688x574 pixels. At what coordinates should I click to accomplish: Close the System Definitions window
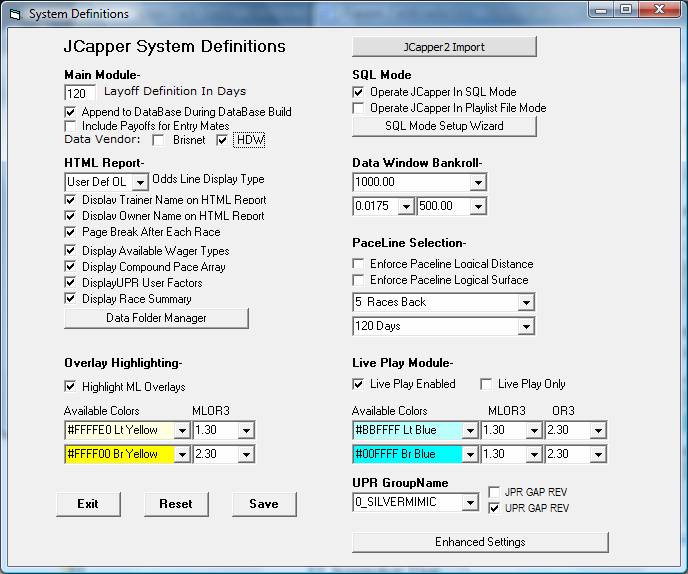tap(659, 10)
